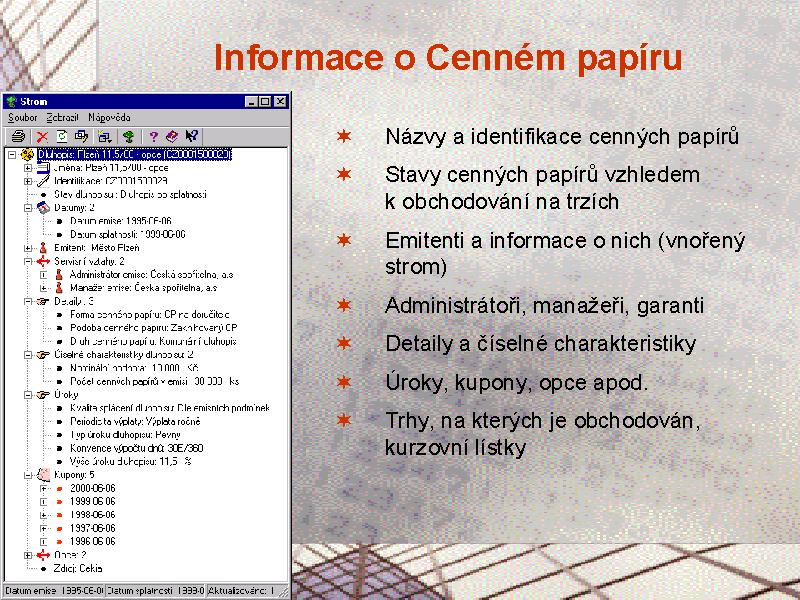Select the Podoba cenného papíru row
The image size is (800, 600).
tap(154, 328)
